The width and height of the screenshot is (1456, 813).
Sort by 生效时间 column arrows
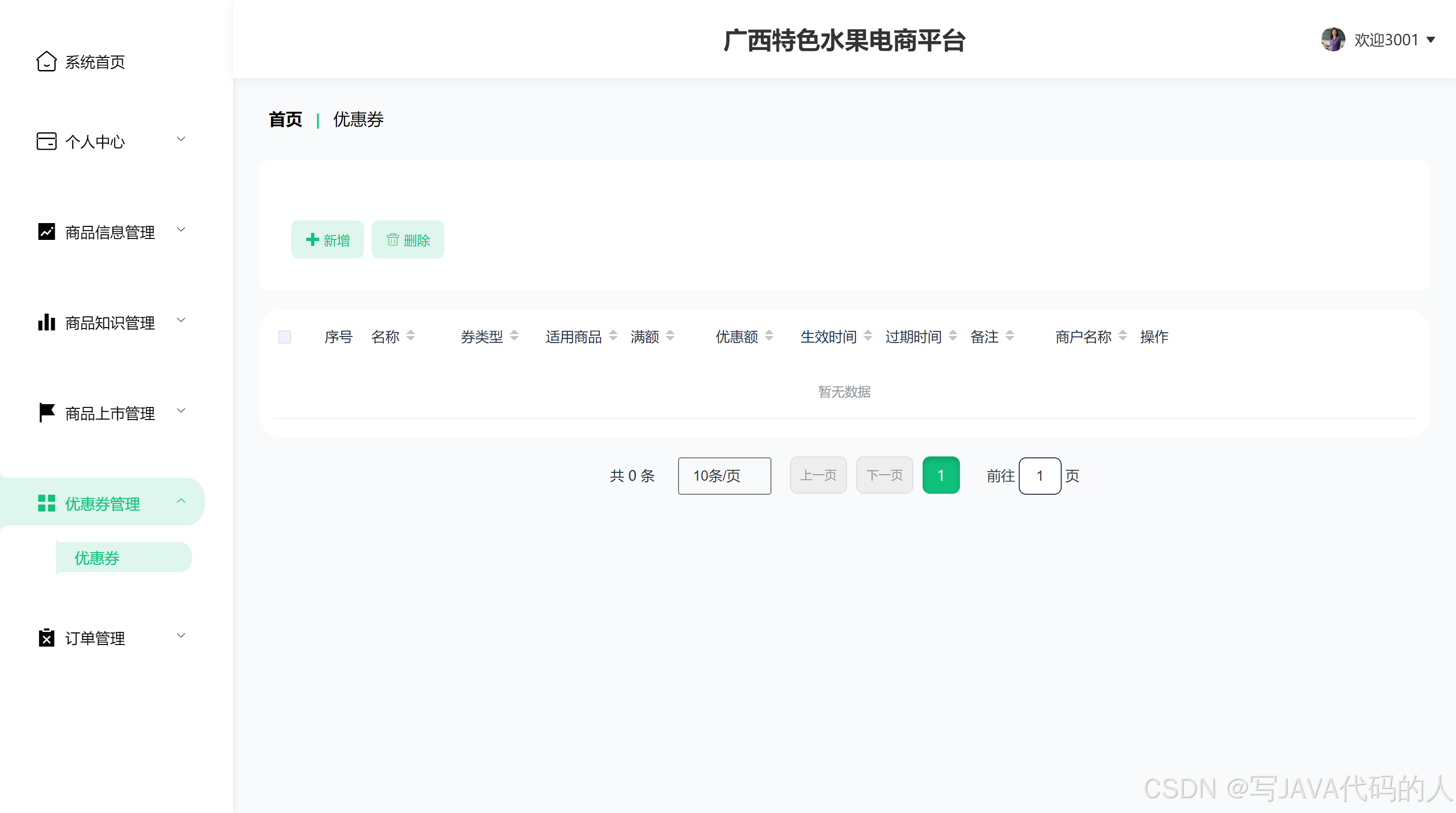pos(868,336)
